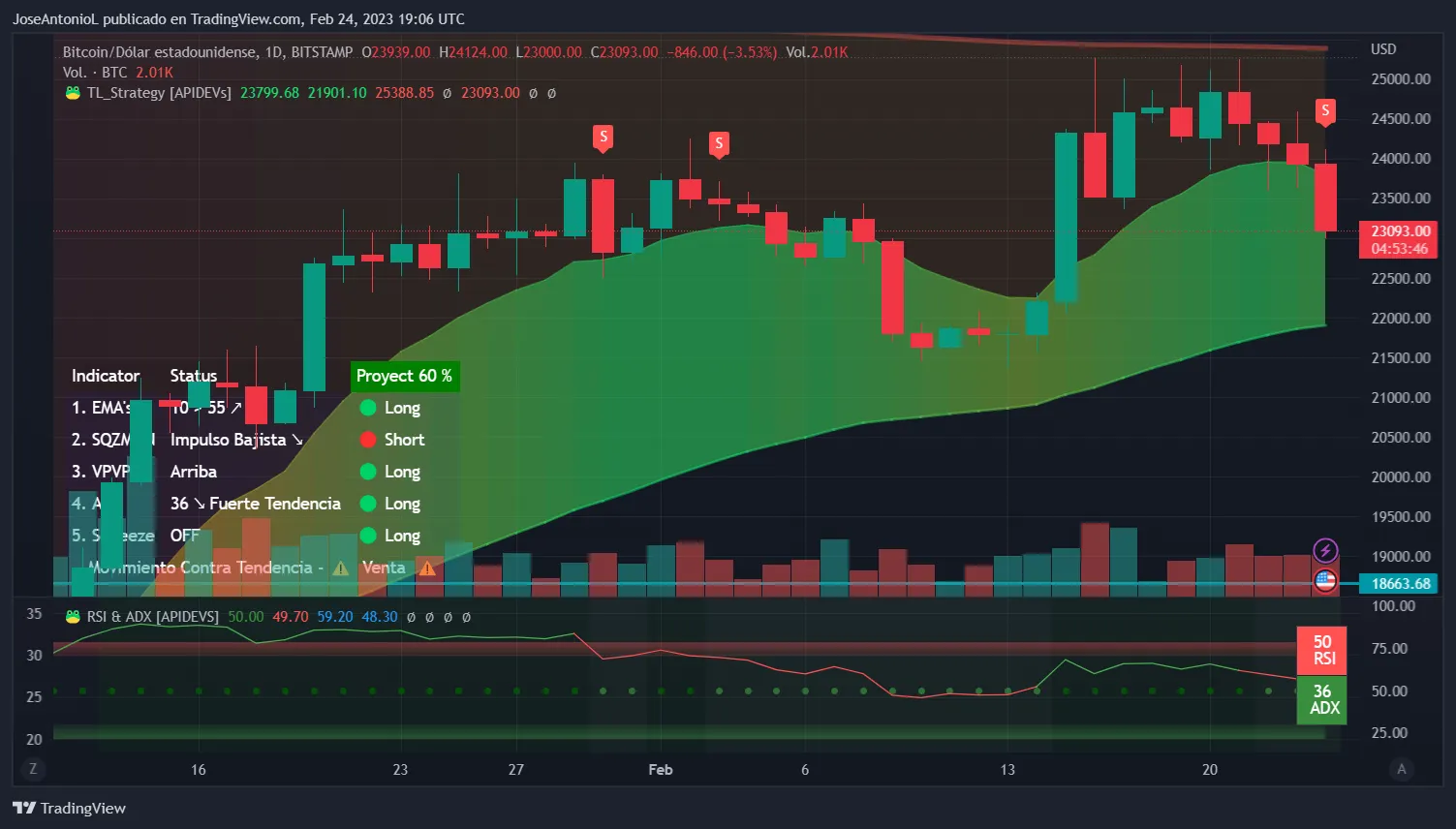Click the teal 18663.68 level label
1456x829 pixels.
(1398, 583)
